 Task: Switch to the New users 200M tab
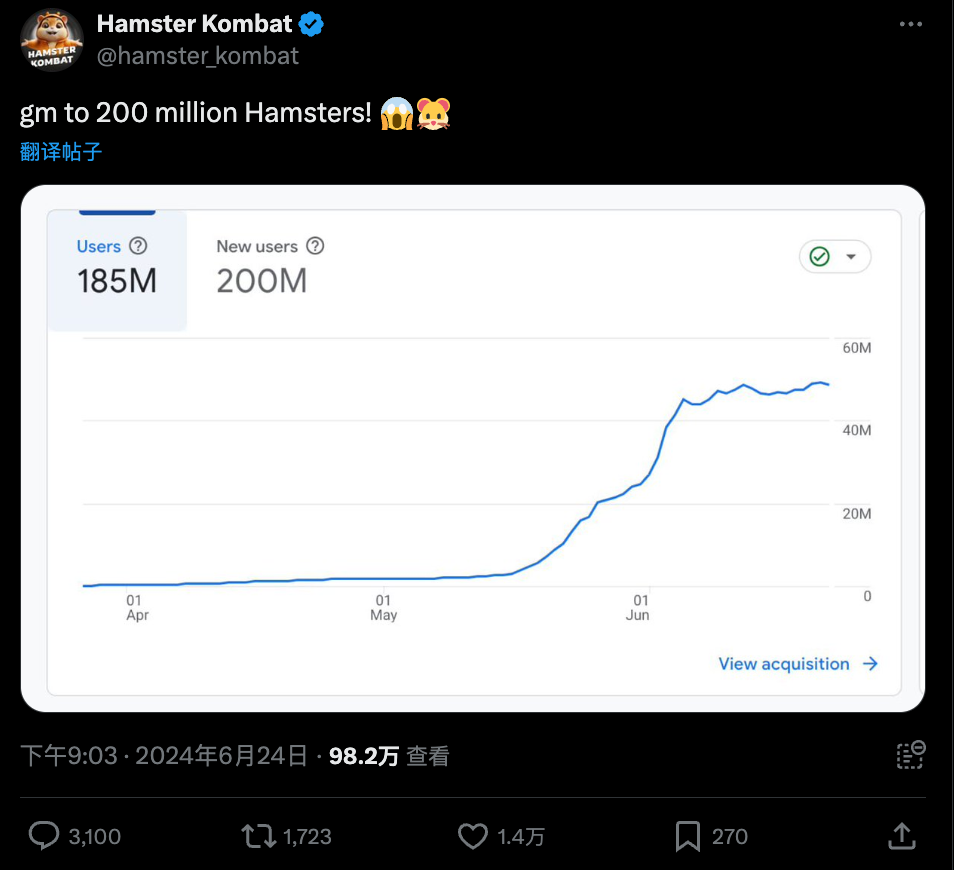pos(270,266)
